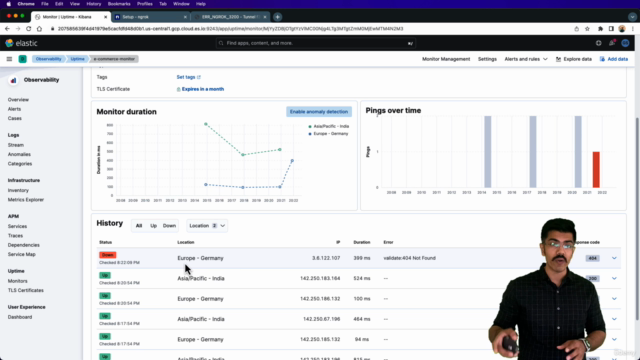Filter history by Up
640x360 pixels.
click(153, 226)
